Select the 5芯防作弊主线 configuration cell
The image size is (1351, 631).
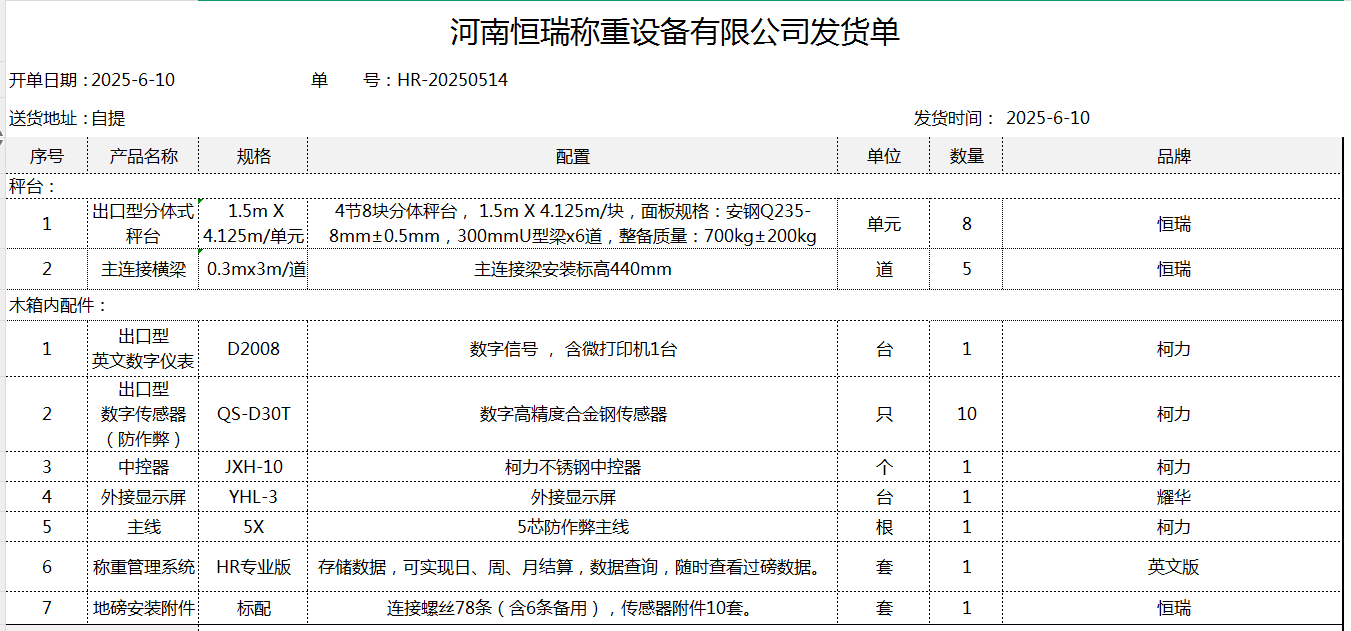click(x=572, y=527)
